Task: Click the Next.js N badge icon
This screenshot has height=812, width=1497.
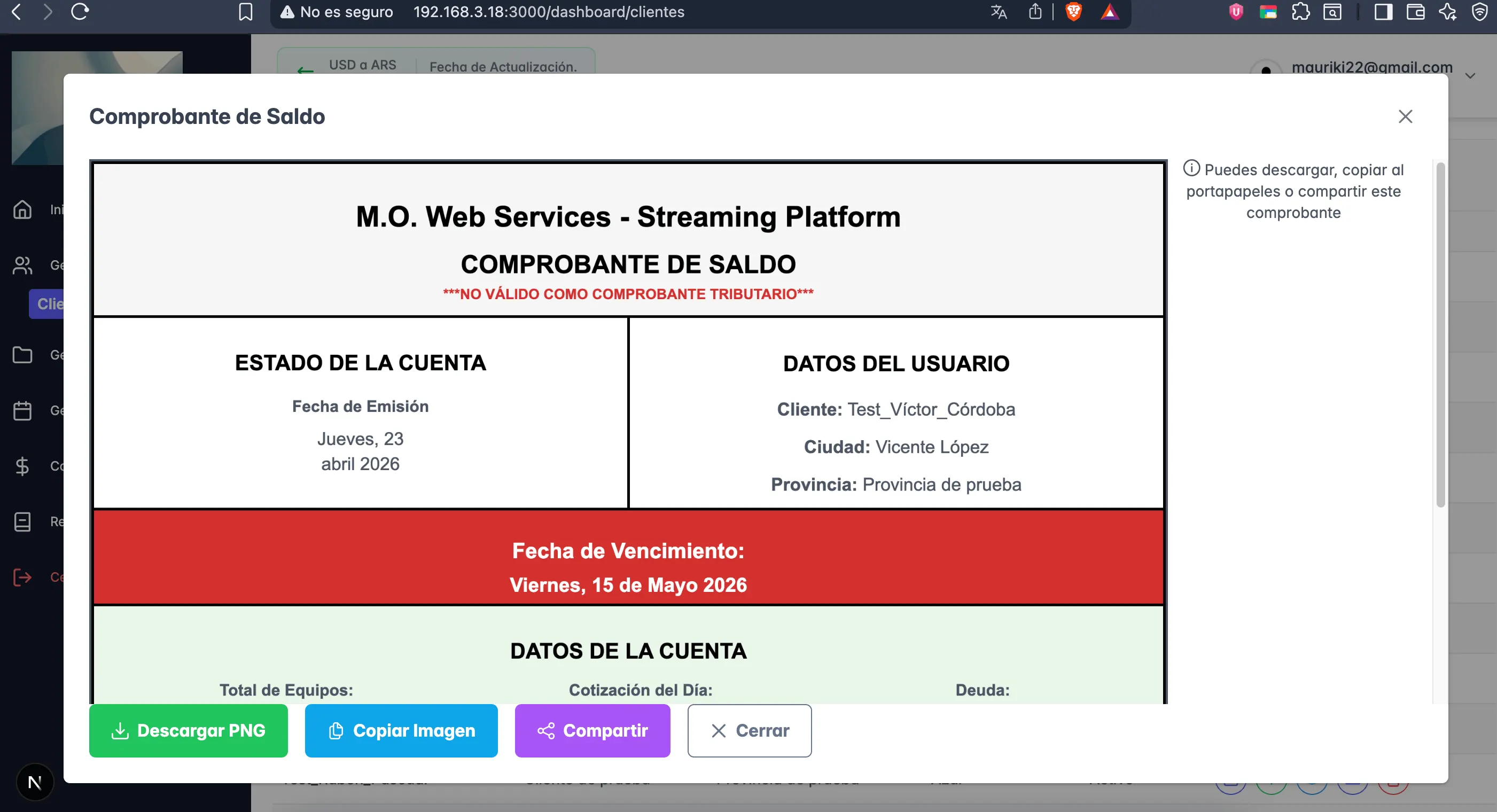Action: pyautogui.click(x=35, y=783)
